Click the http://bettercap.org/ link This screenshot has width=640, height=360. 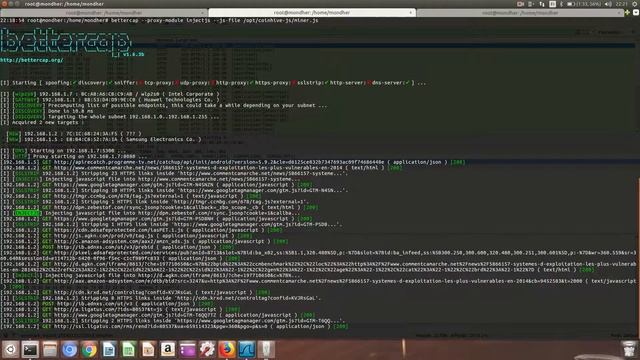click(32, 60)
